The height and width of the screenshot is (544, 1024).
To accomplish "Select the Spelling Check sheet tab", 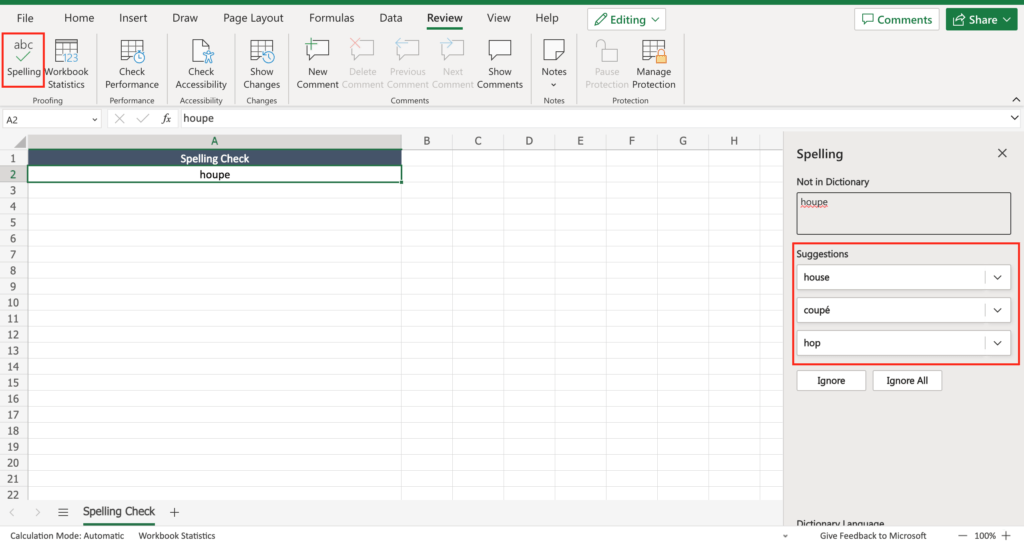I will [119, 512].
